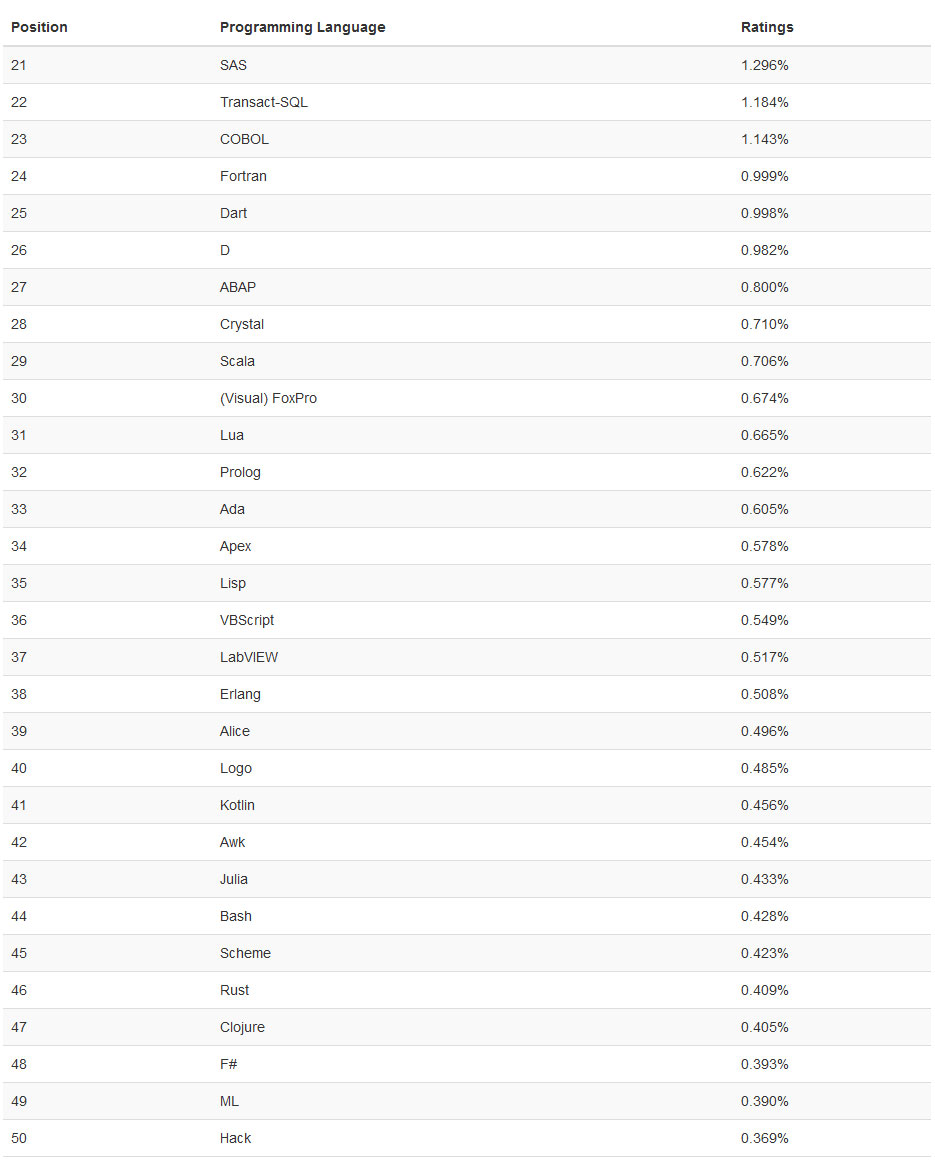This screenshot has height=1167, width=935.
Task: Click the Erlang rating 0.508%
Action: click(x=764, y=694)
